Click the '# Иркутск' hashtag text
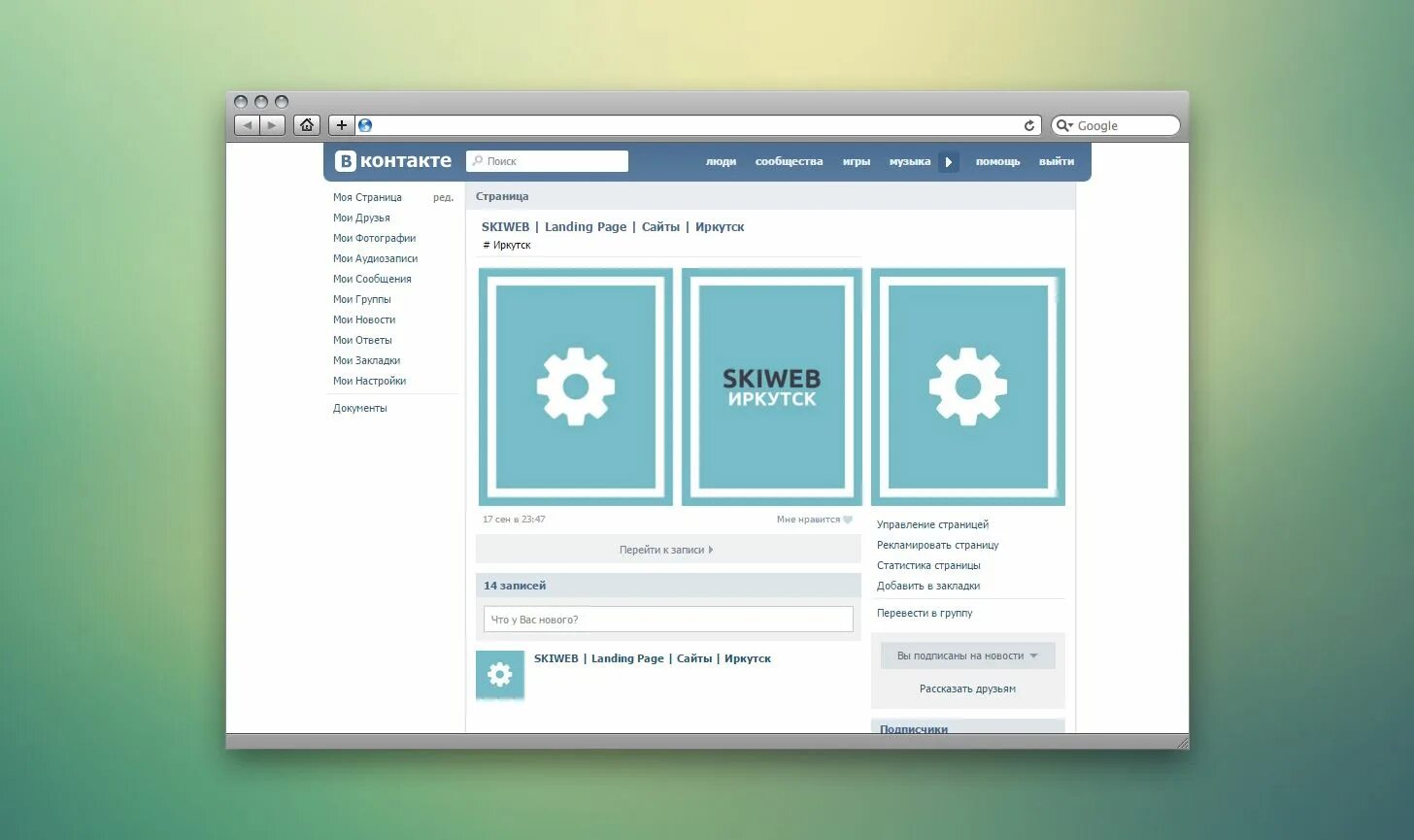The height and width of the screenshot is (840, 1414). (507, 245)
